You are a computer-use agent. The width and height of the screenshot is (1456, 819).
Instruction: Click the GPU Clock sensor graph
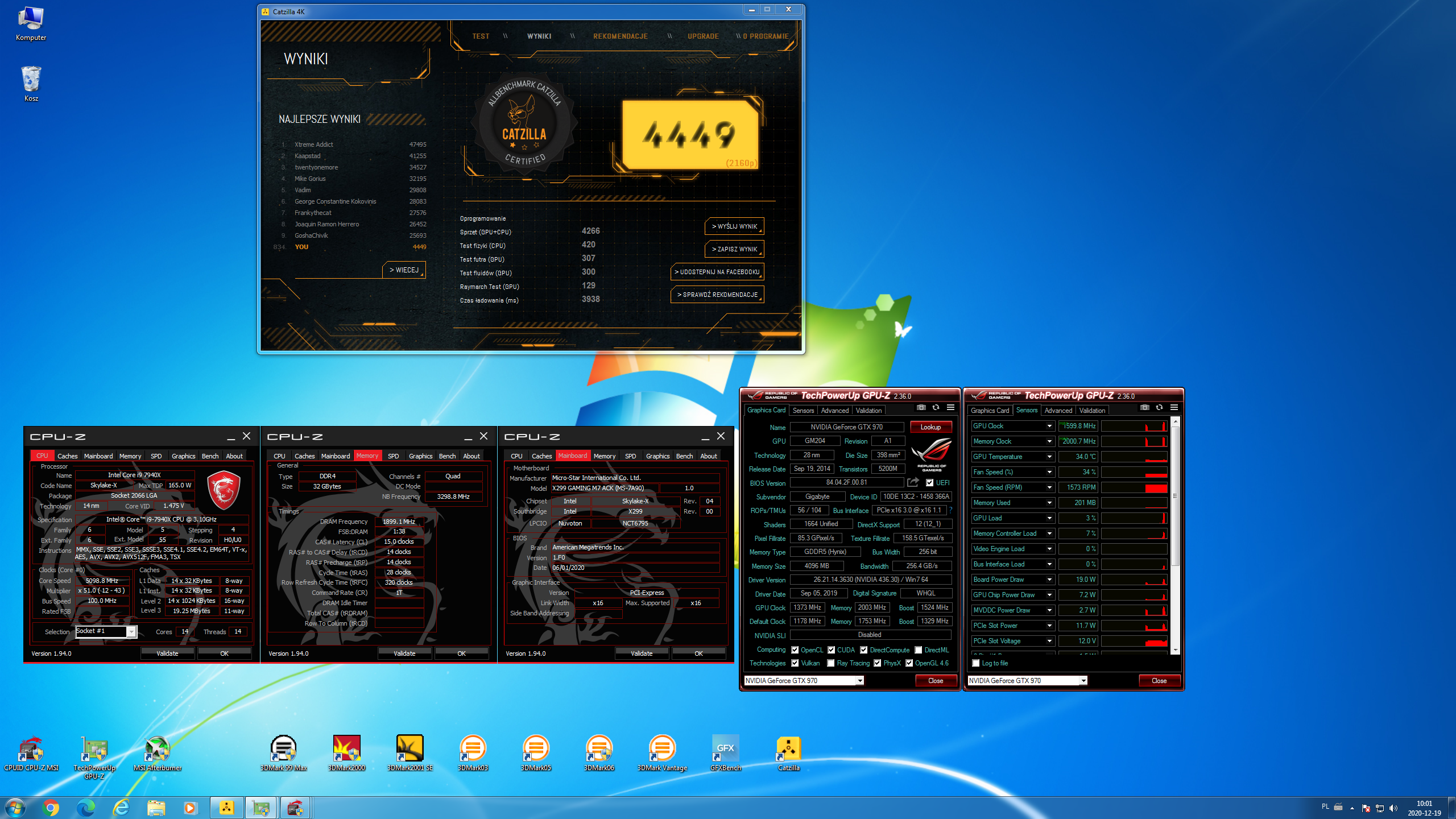click(x=1134, y=426)
